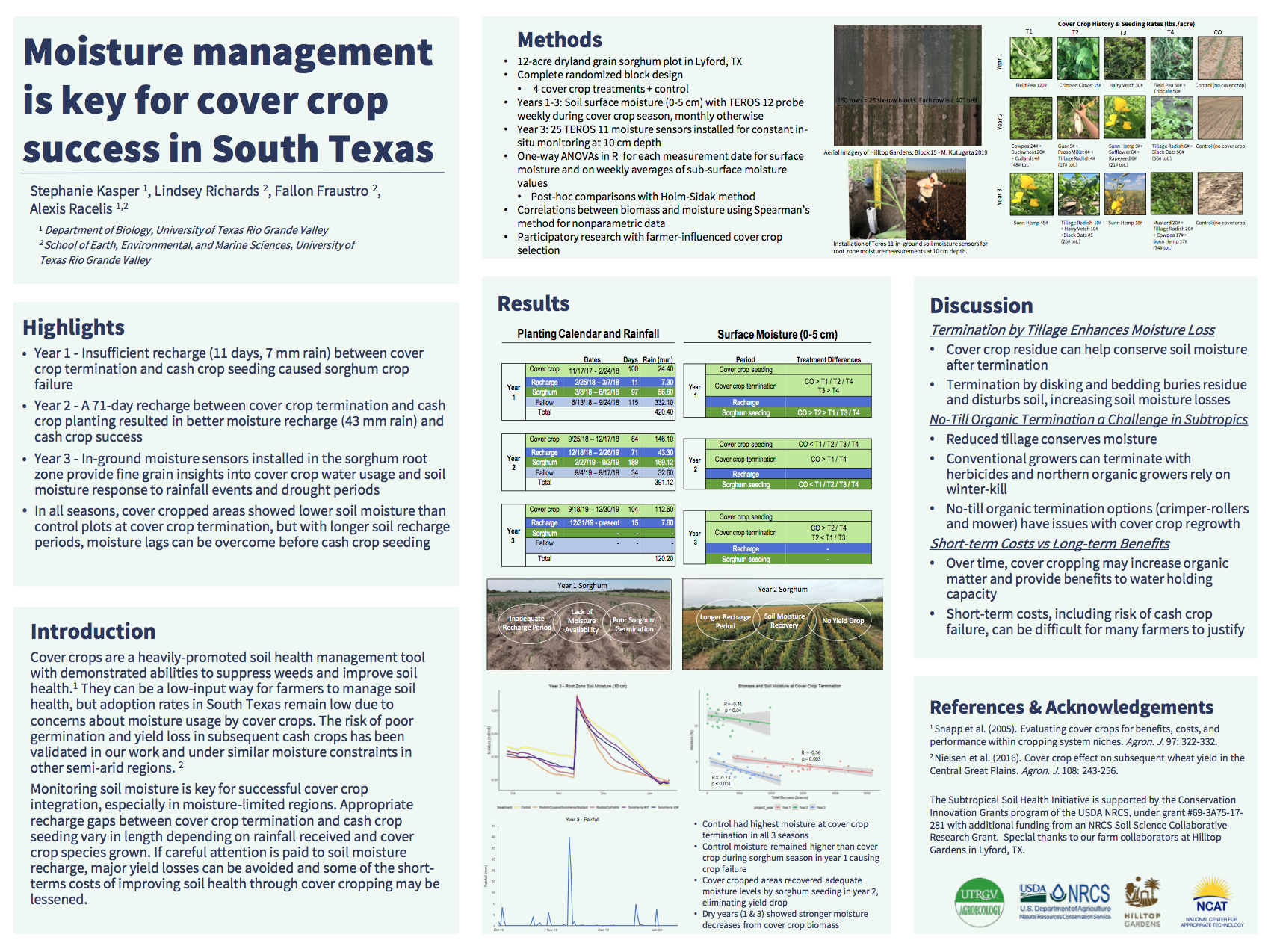Click 'Cover Crop History & Seeding Rates' title
The width and height of the screenshot is (1274, 952).
pyautogui.click(x=1125, y=24)
